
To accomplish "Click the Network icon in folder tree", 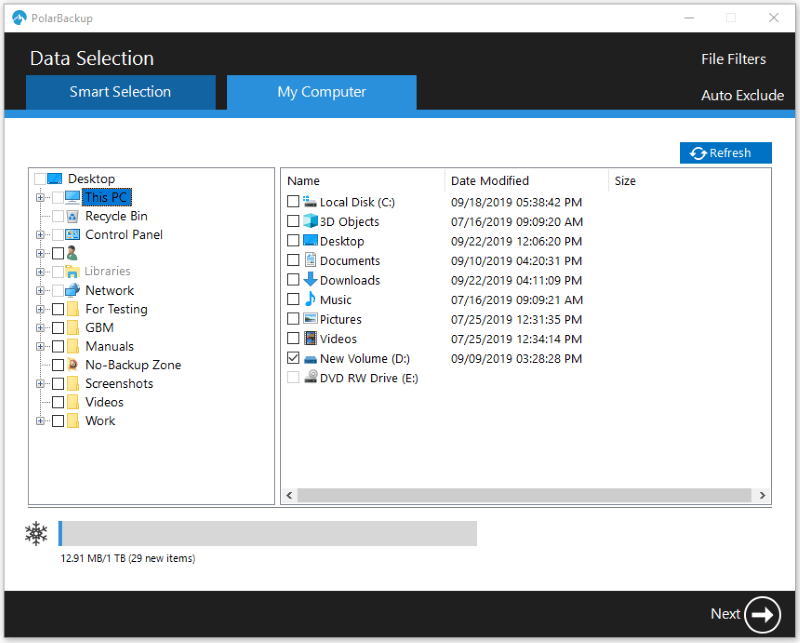I will [73, 291].
